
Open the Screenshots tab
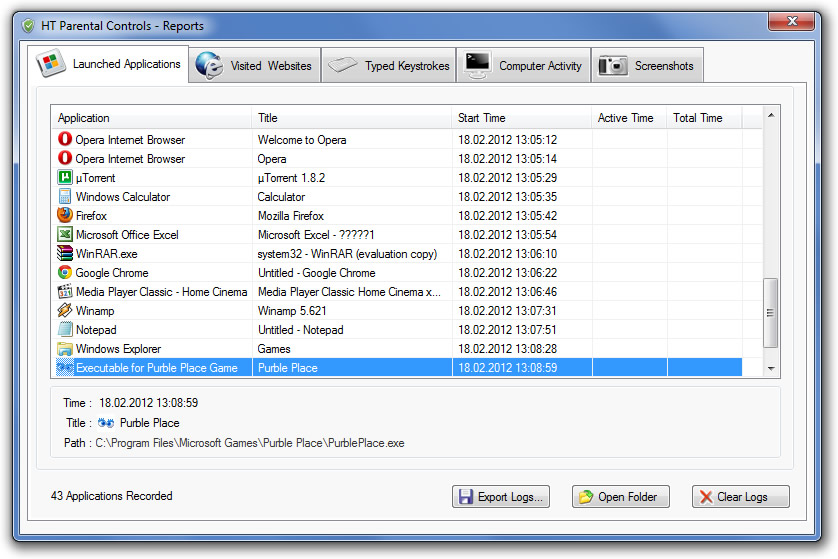tap(648, 65)
